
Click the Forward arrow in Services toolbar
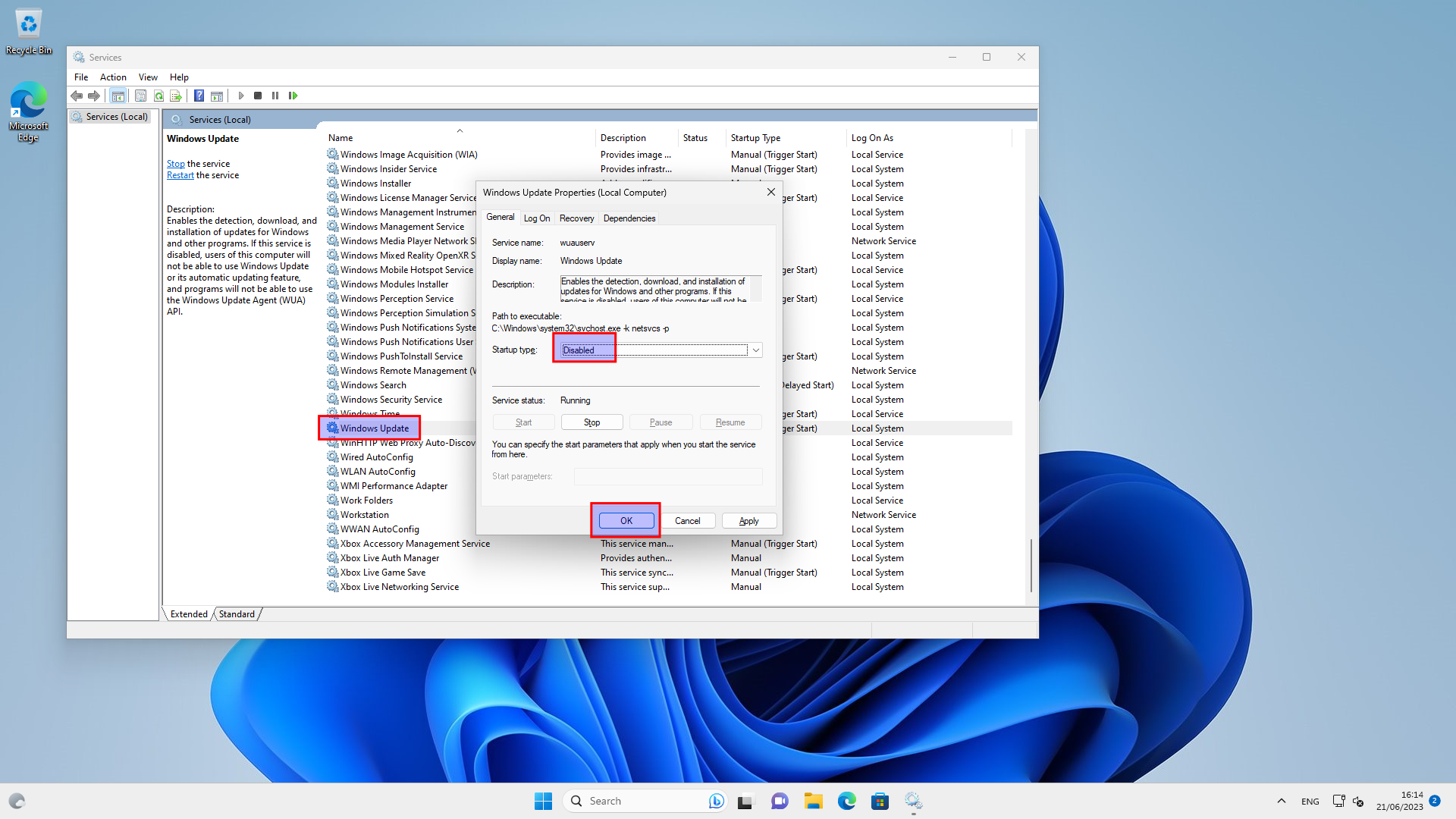[x=93, y=96]
